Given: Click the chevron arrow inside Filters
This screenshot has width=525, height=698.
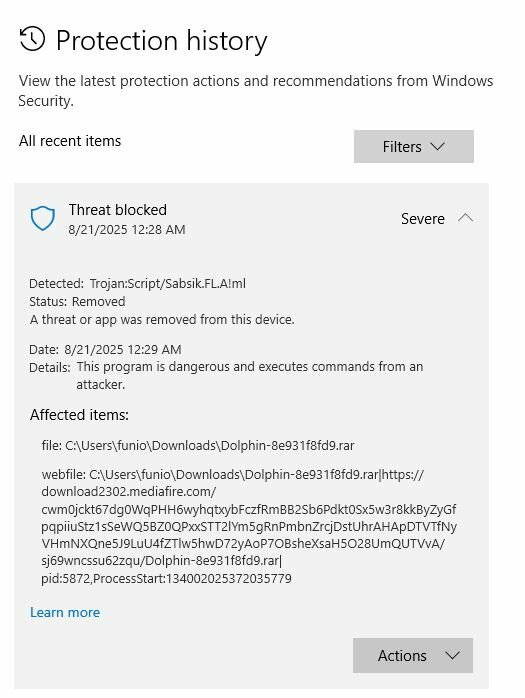Looking at the screenshot, I should (438, 146).
